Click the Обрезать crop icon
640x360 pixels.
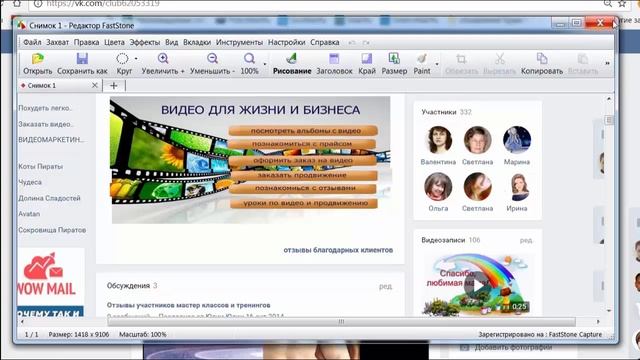pos(461,59)
